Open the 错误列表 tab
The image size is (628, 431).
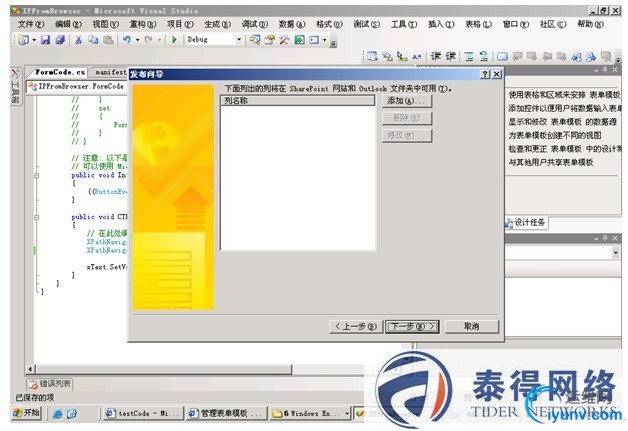[x=50, y=384]
